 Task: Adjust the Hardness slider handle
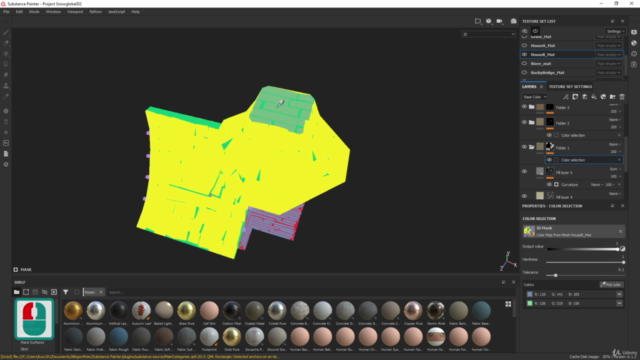(x=623, y=262)
